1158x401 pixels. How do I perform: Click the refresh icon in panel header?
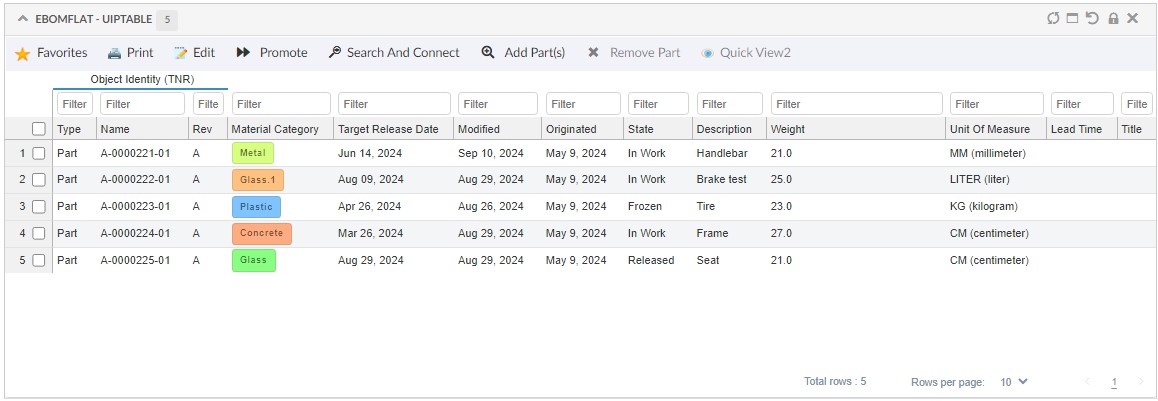point(1053,18)
